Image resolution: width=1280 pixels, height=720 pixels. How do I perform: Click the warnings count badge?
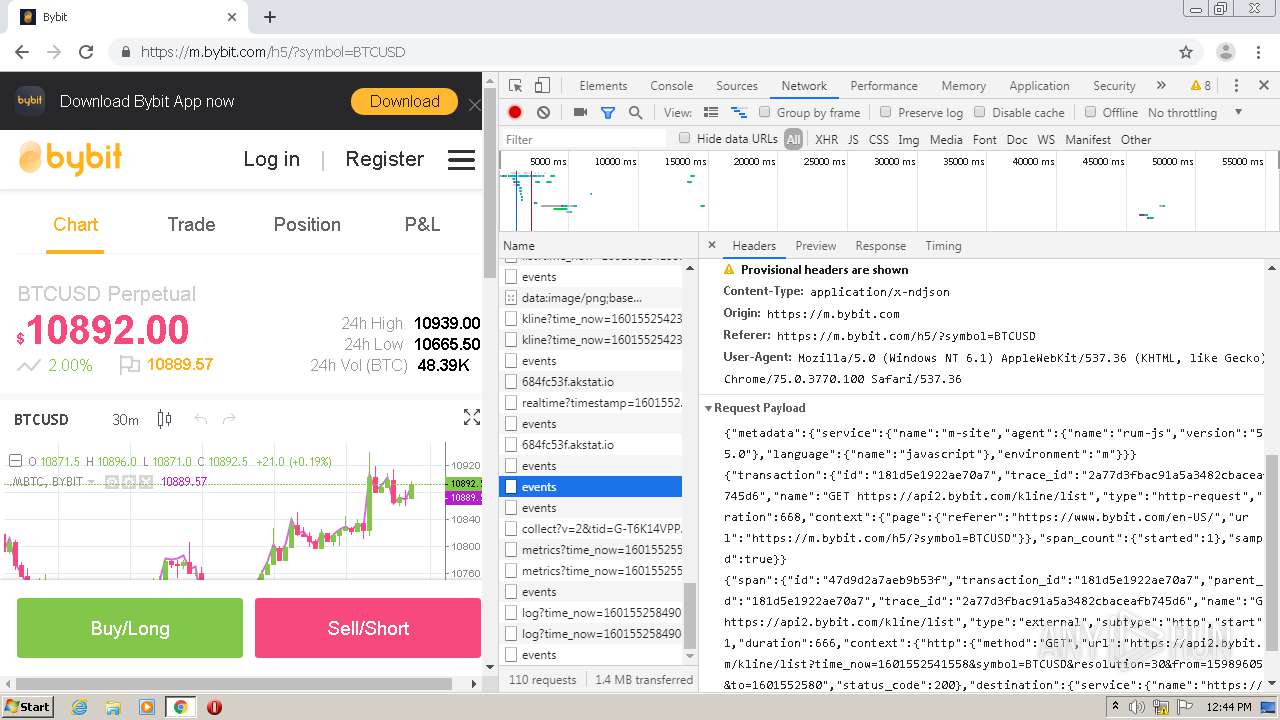1200,86
